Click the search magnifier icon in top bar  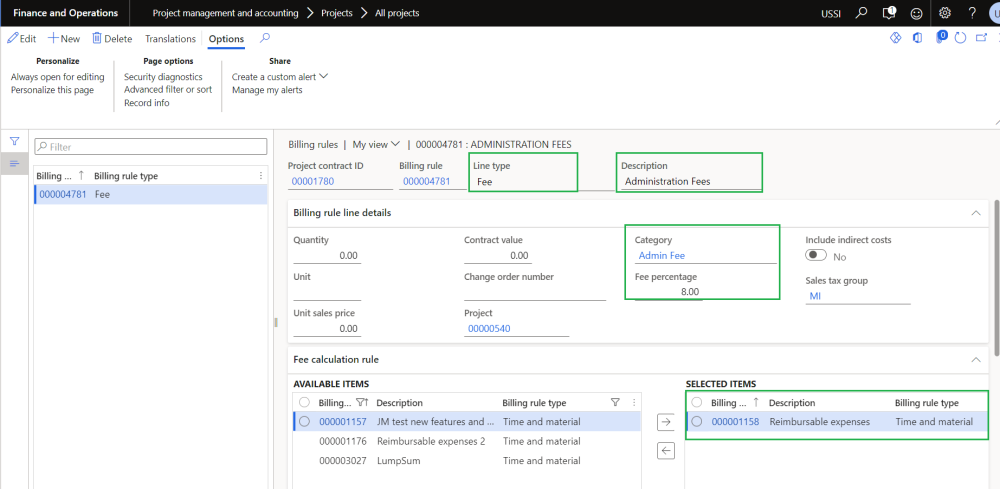(861, 13)
